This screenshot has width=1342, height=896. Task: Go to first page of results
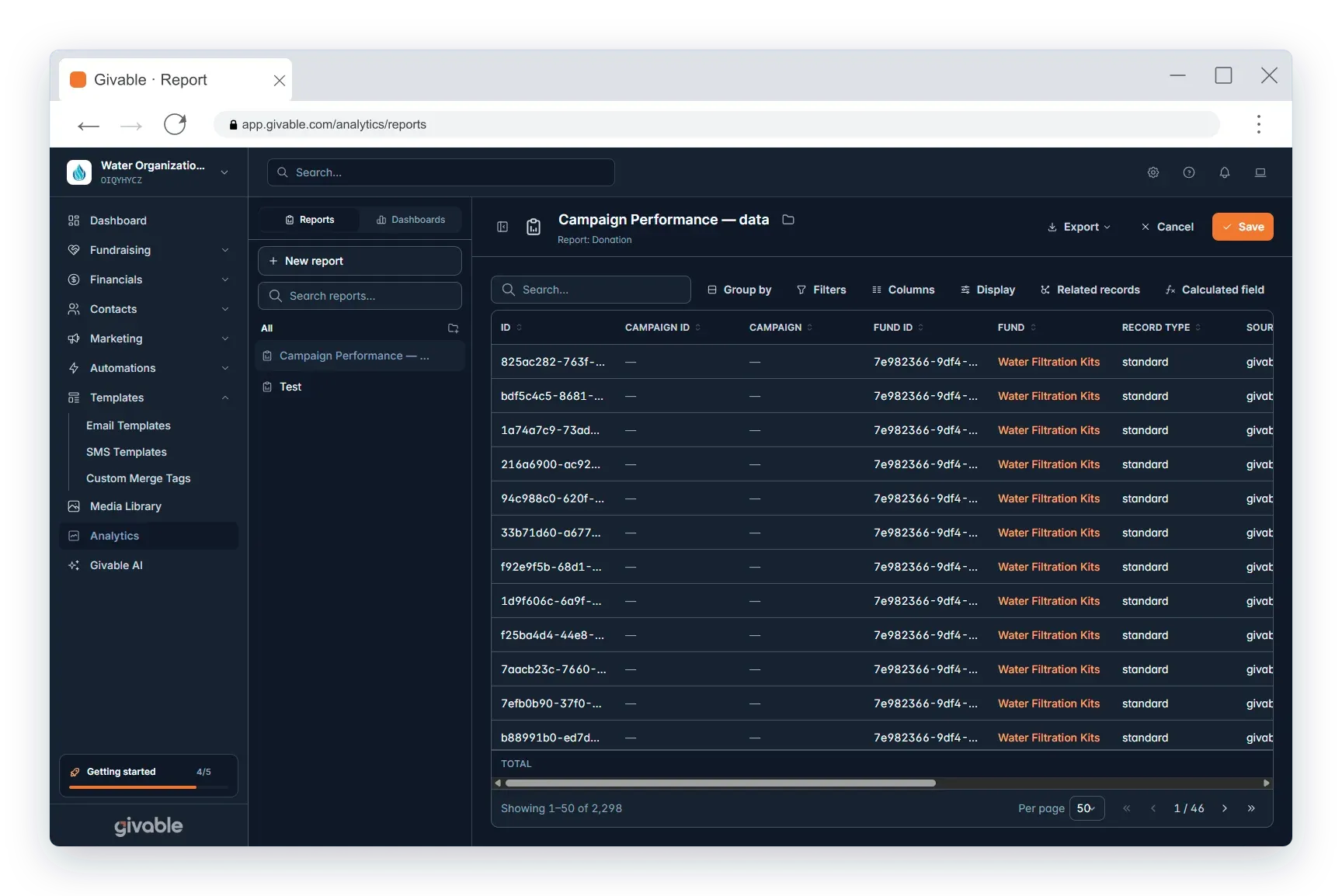[1127, 808]
